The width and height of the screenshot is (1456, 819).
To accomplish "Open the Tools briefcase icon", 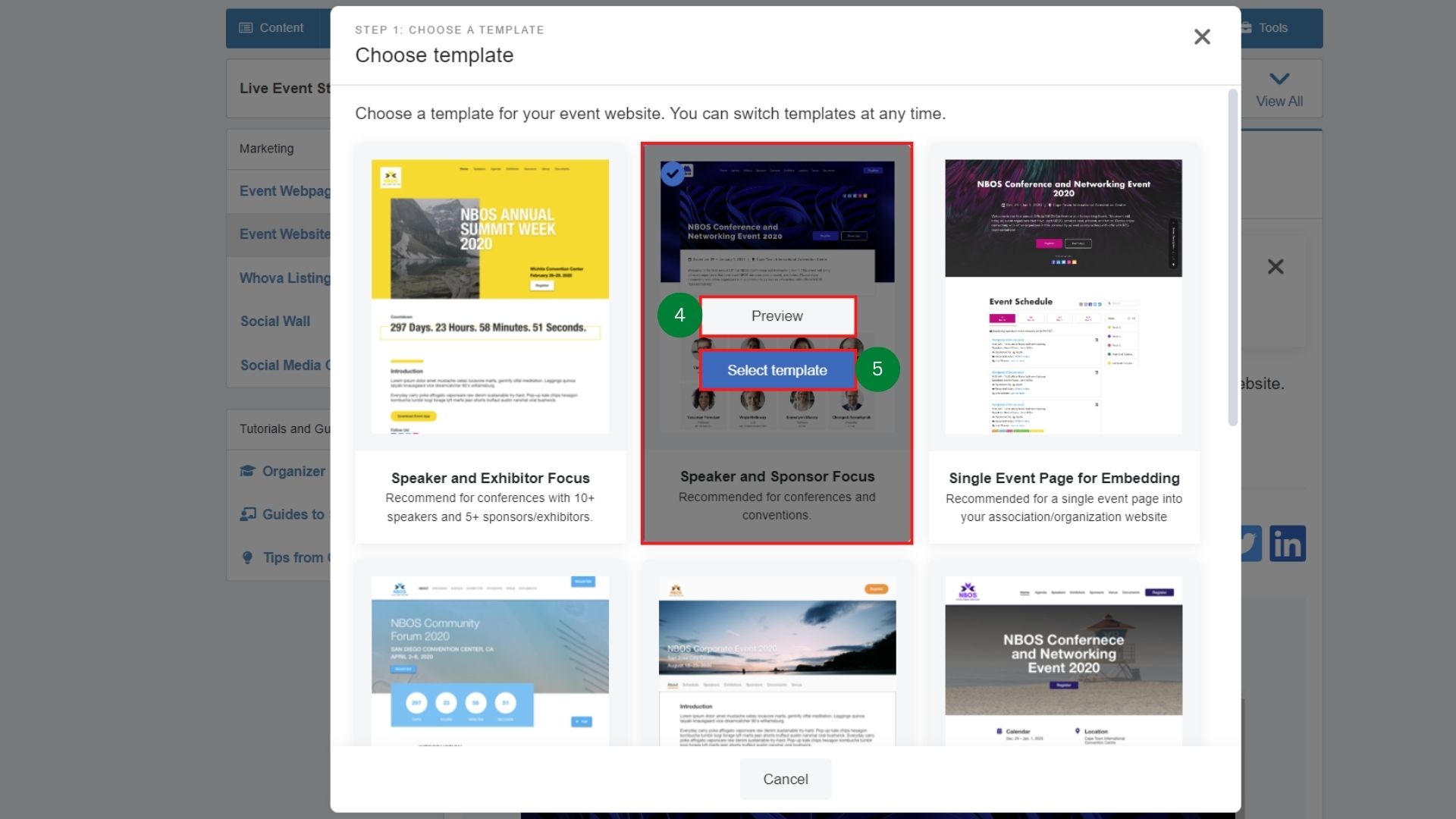I will pos(1246,27).
